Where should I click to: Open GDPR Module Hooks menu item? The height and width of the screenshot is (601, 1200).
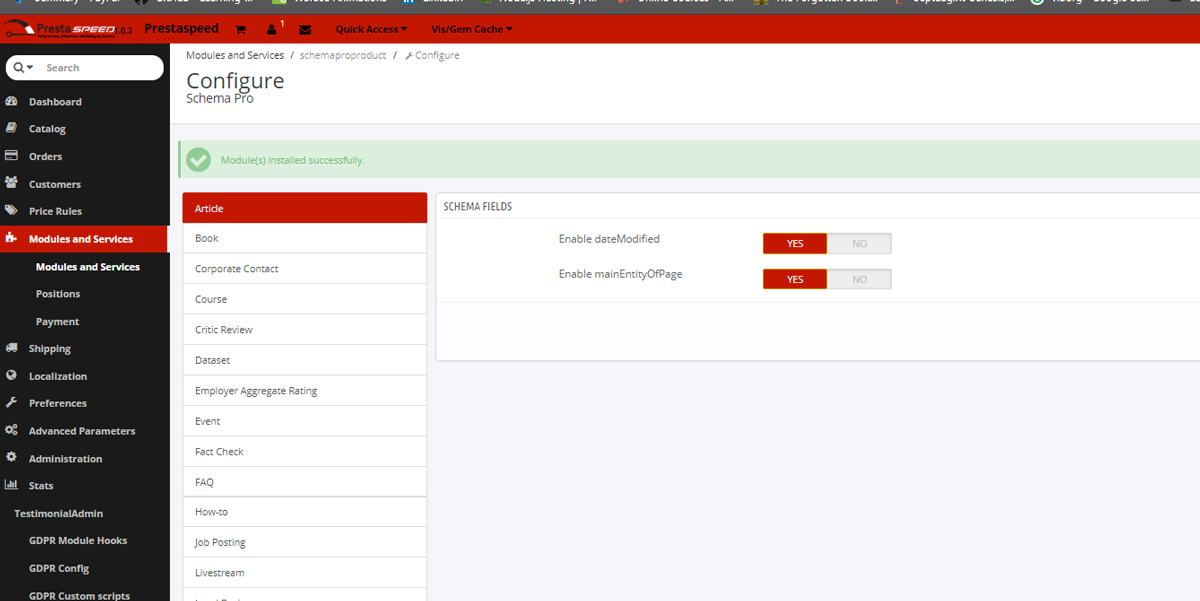click(78, 540)
